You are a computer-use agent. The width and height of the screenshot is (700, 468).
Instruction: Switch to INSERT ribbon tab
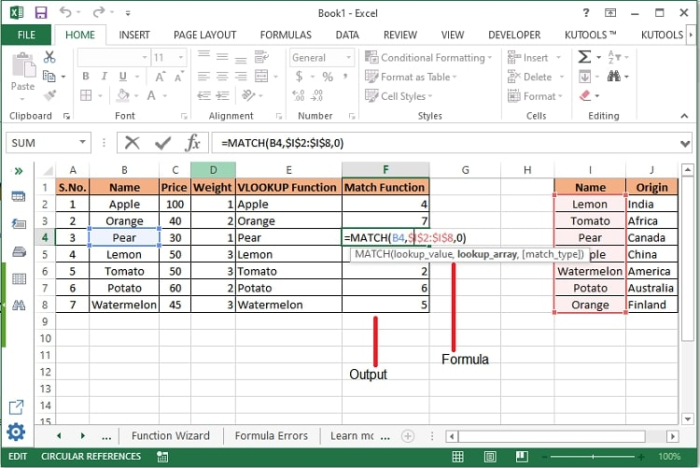[134, 35]
